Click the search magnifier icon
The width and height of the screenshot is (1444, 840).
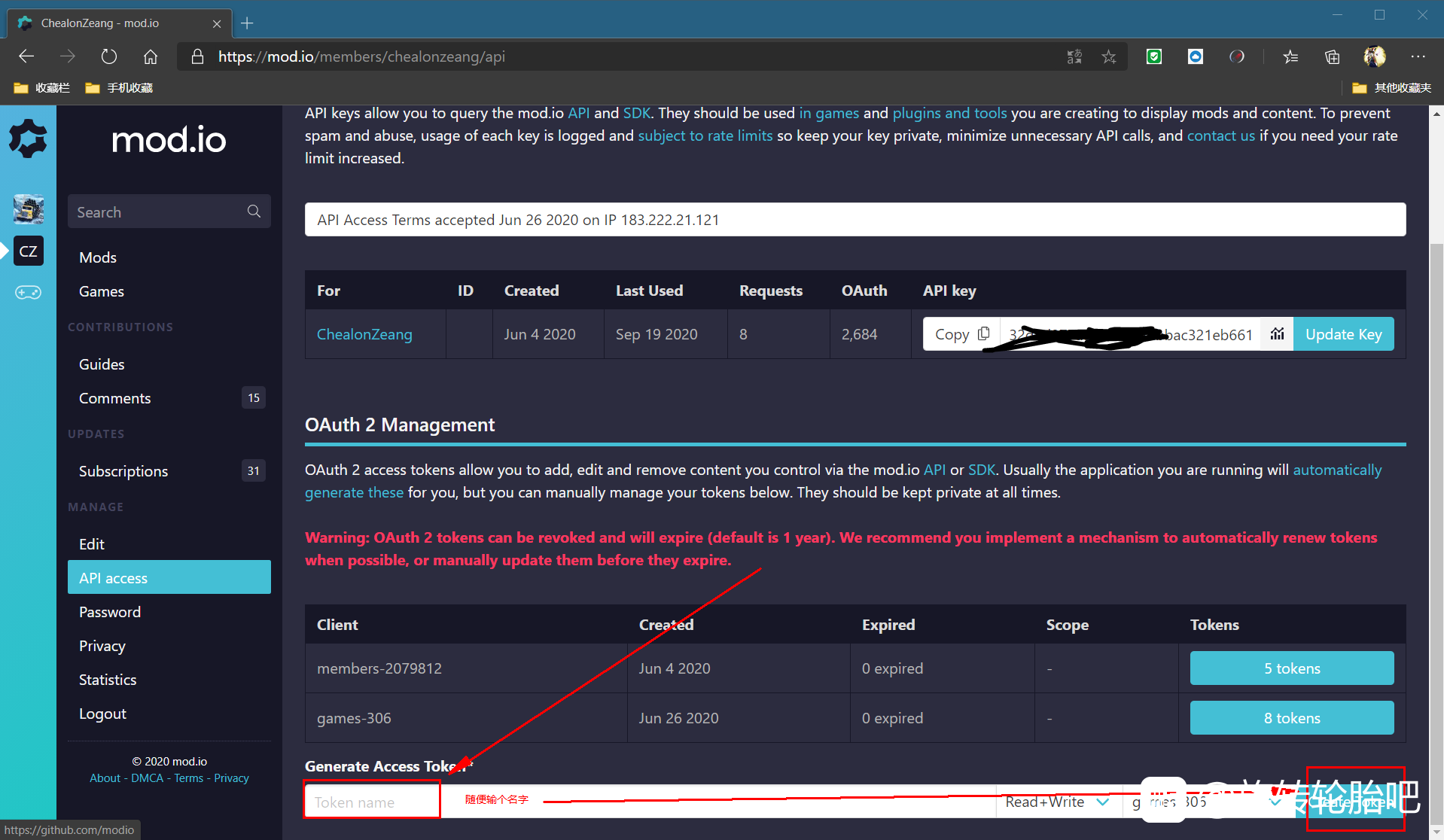point(254,212)
